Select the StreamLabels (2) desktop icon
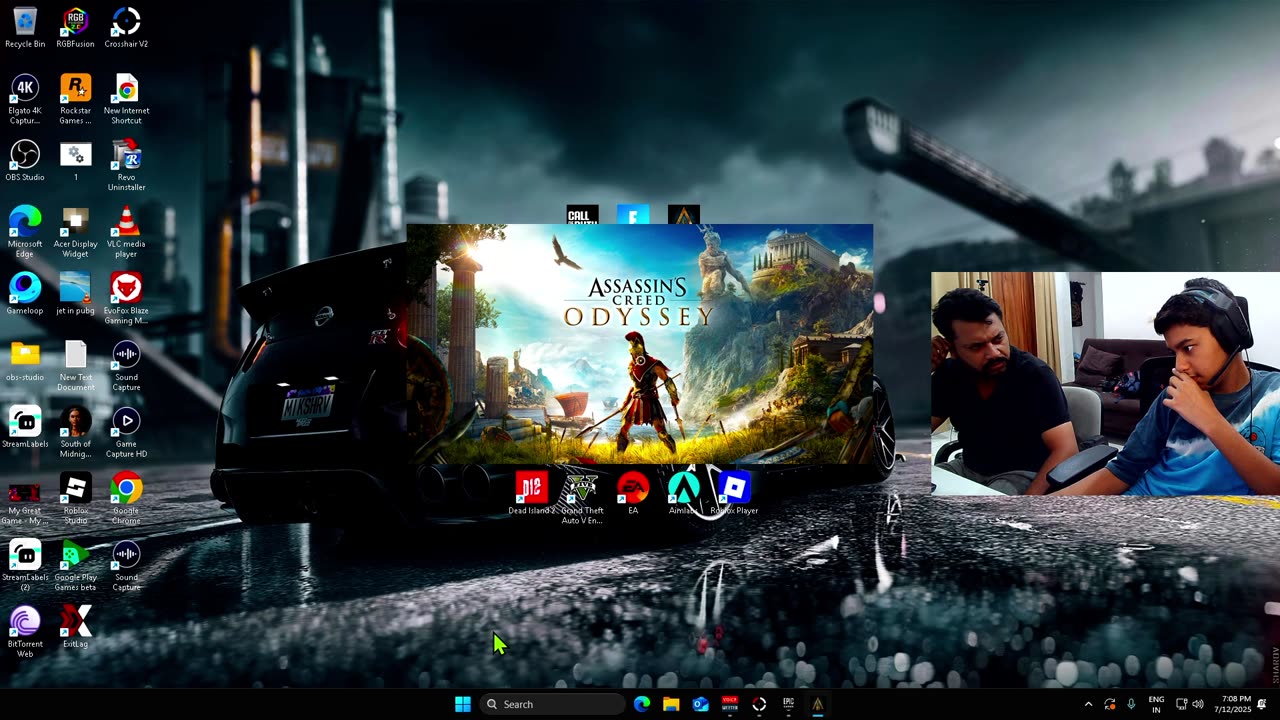The height and width of the screenshot is (720, 1280). pyautogui.click(x=25, y=566)
